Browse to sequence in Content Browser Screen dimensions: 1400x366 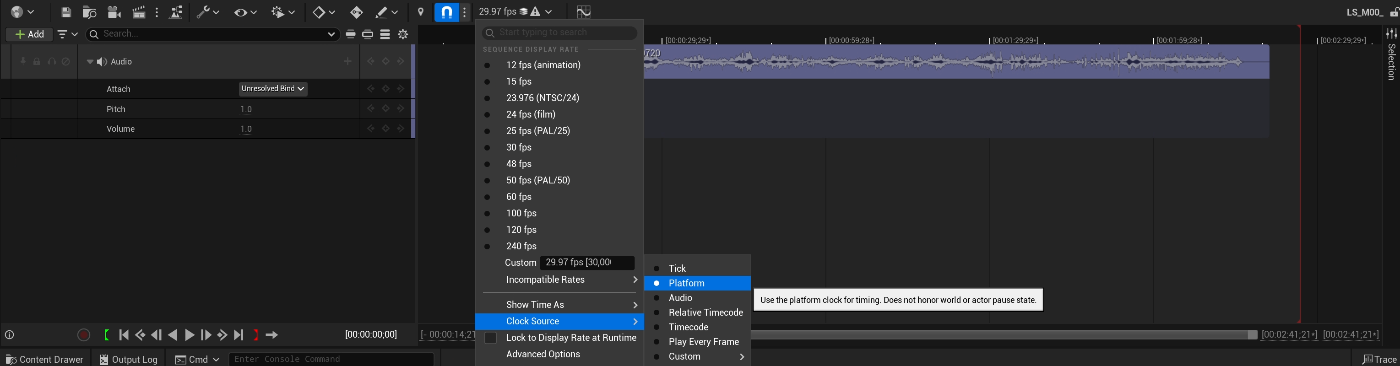click(x=90, y=12)
